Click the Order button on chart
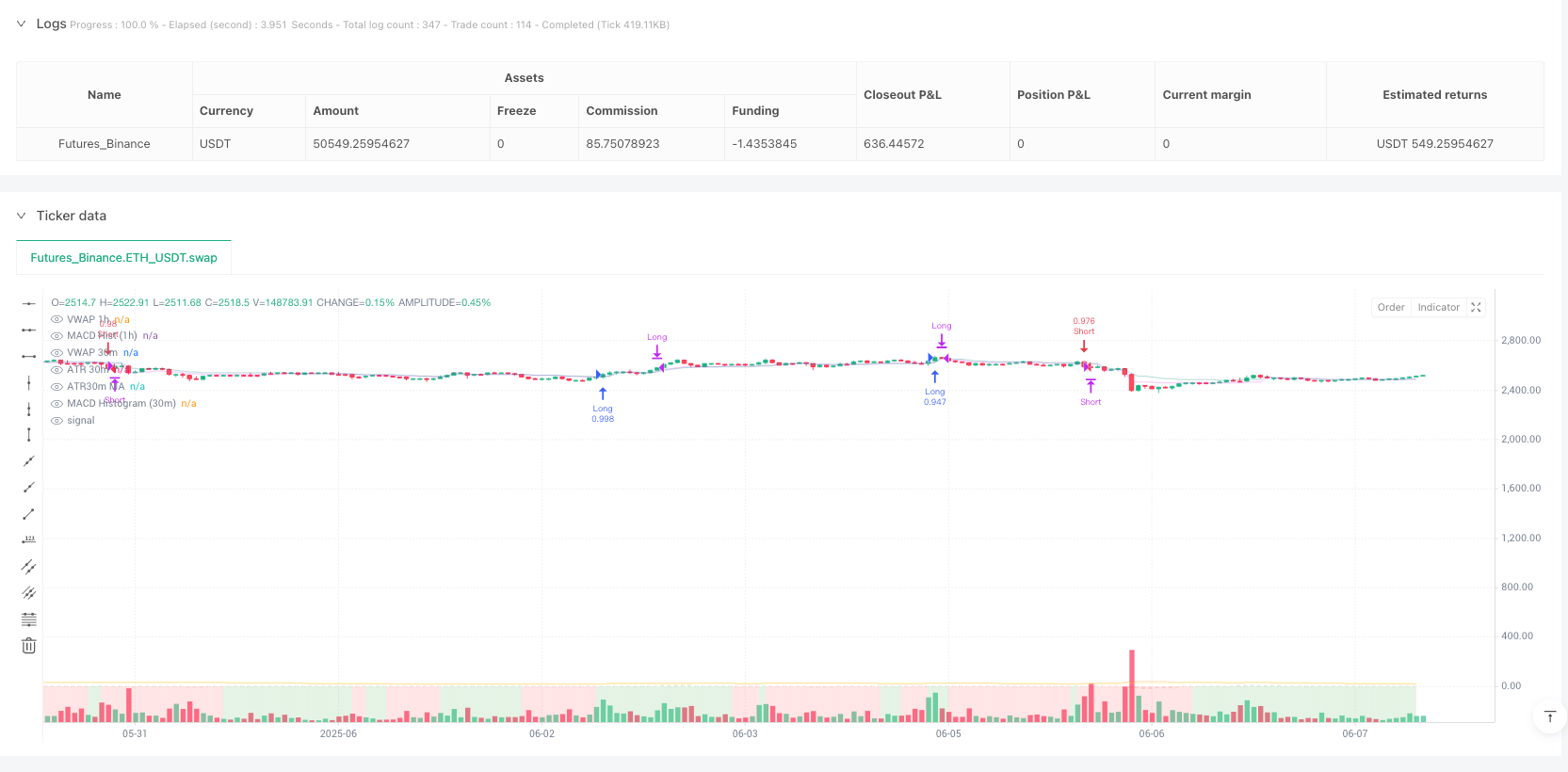This screenshot has width=1568, height=772. coord(1391,308)
